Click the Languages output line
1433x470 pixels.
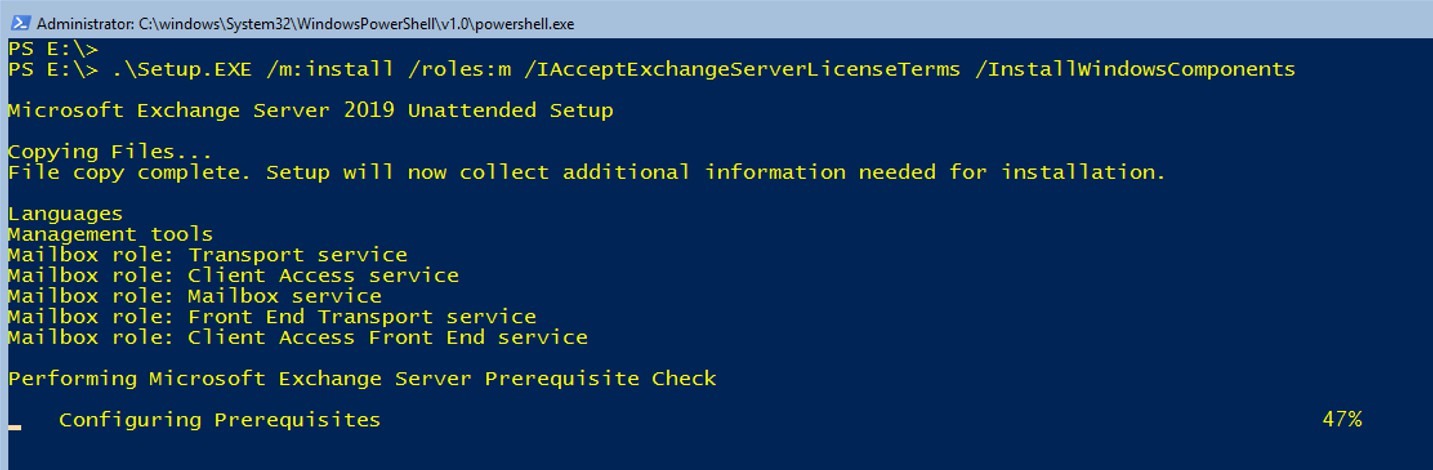(65, 213)
